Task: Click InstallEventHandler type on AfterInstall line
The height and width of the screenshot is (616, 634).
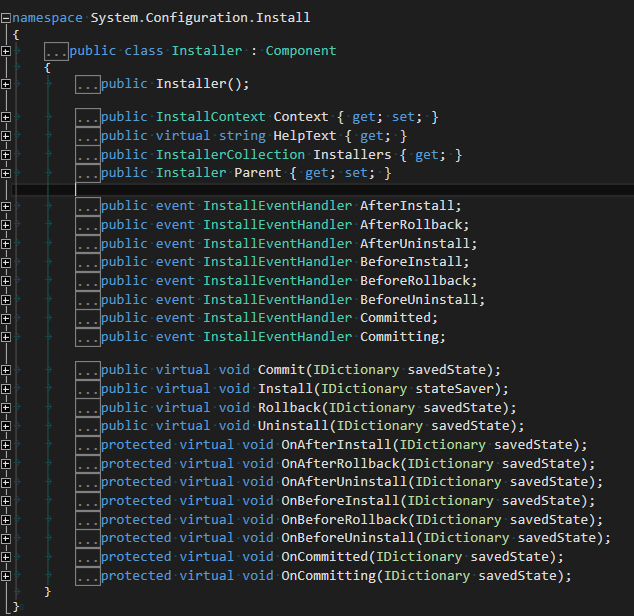Action: [x=277, y=206]
